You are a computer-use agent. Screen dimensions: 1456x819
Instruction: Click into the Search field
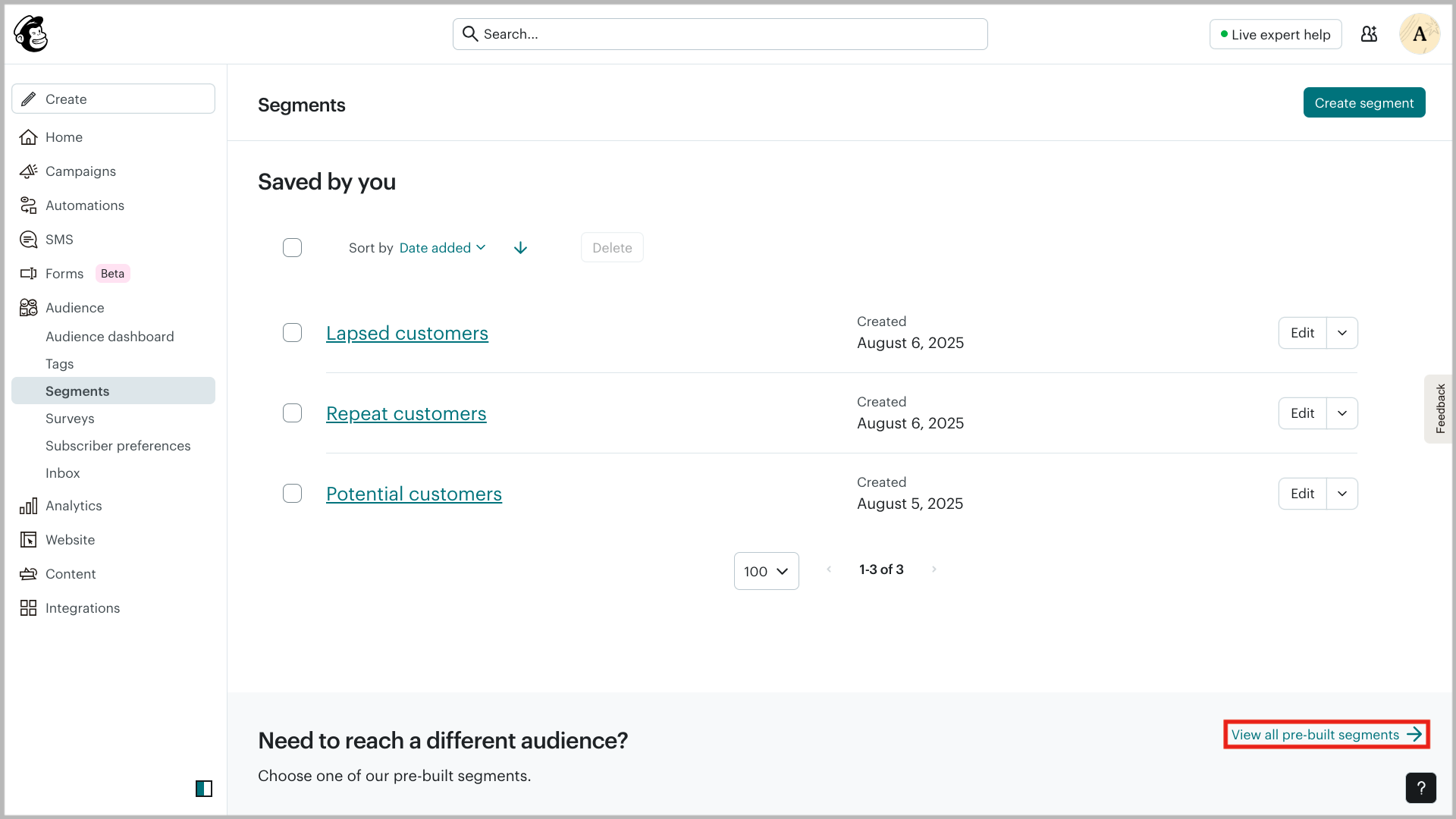720,34
